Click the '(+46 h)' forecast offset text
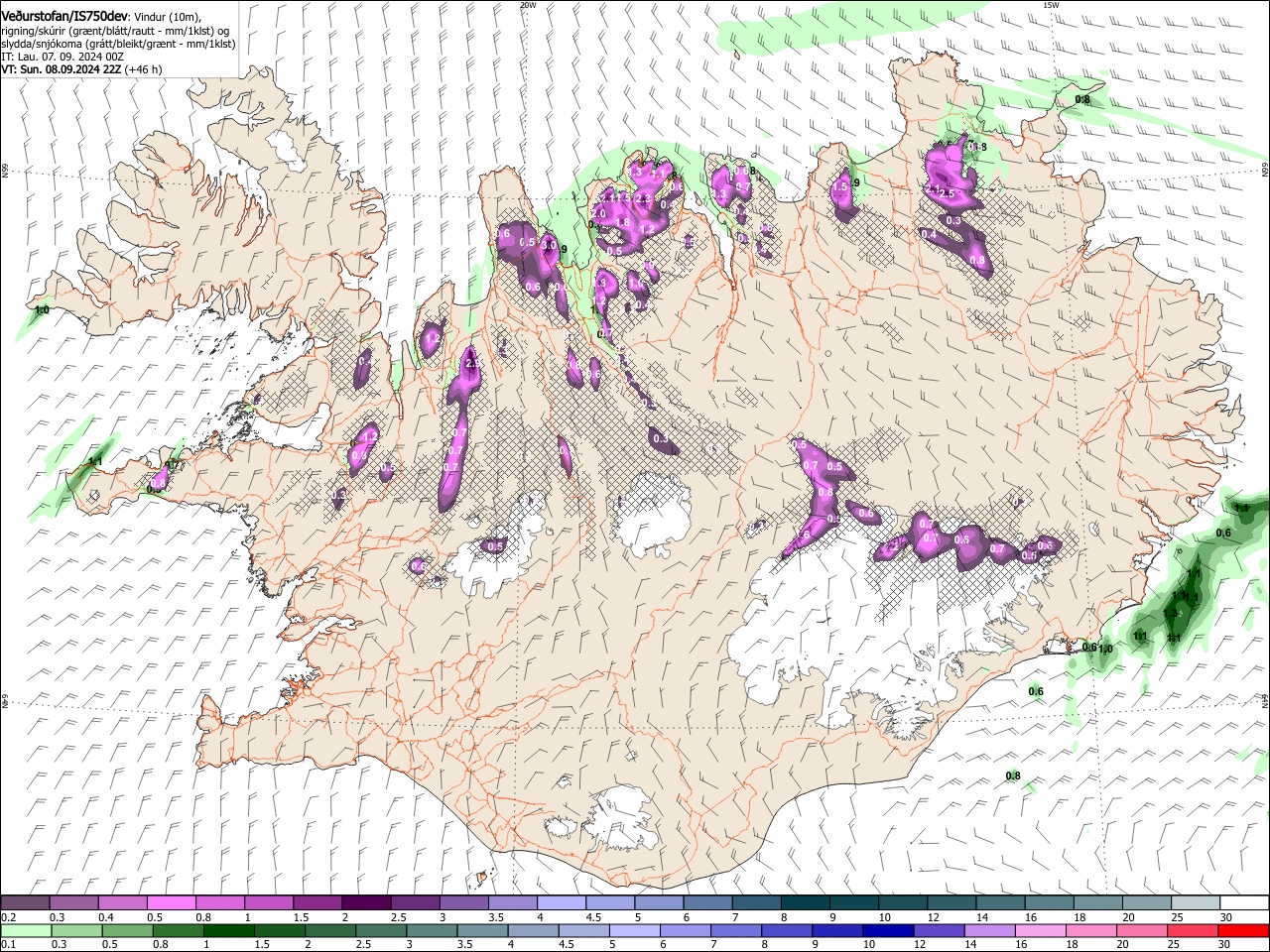The image size is (1270, 952). click(x=144, y=69)
